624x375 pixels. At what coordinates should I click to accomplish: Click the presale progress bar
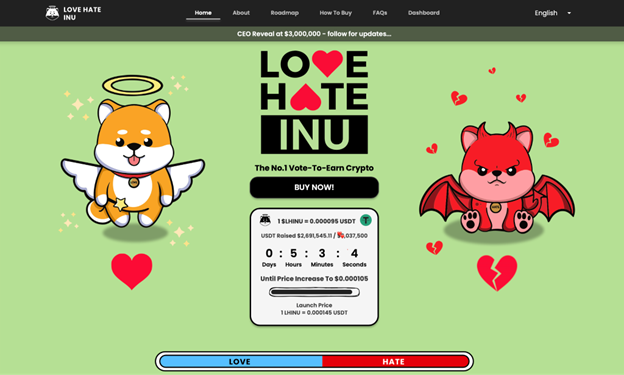(314, 292)
